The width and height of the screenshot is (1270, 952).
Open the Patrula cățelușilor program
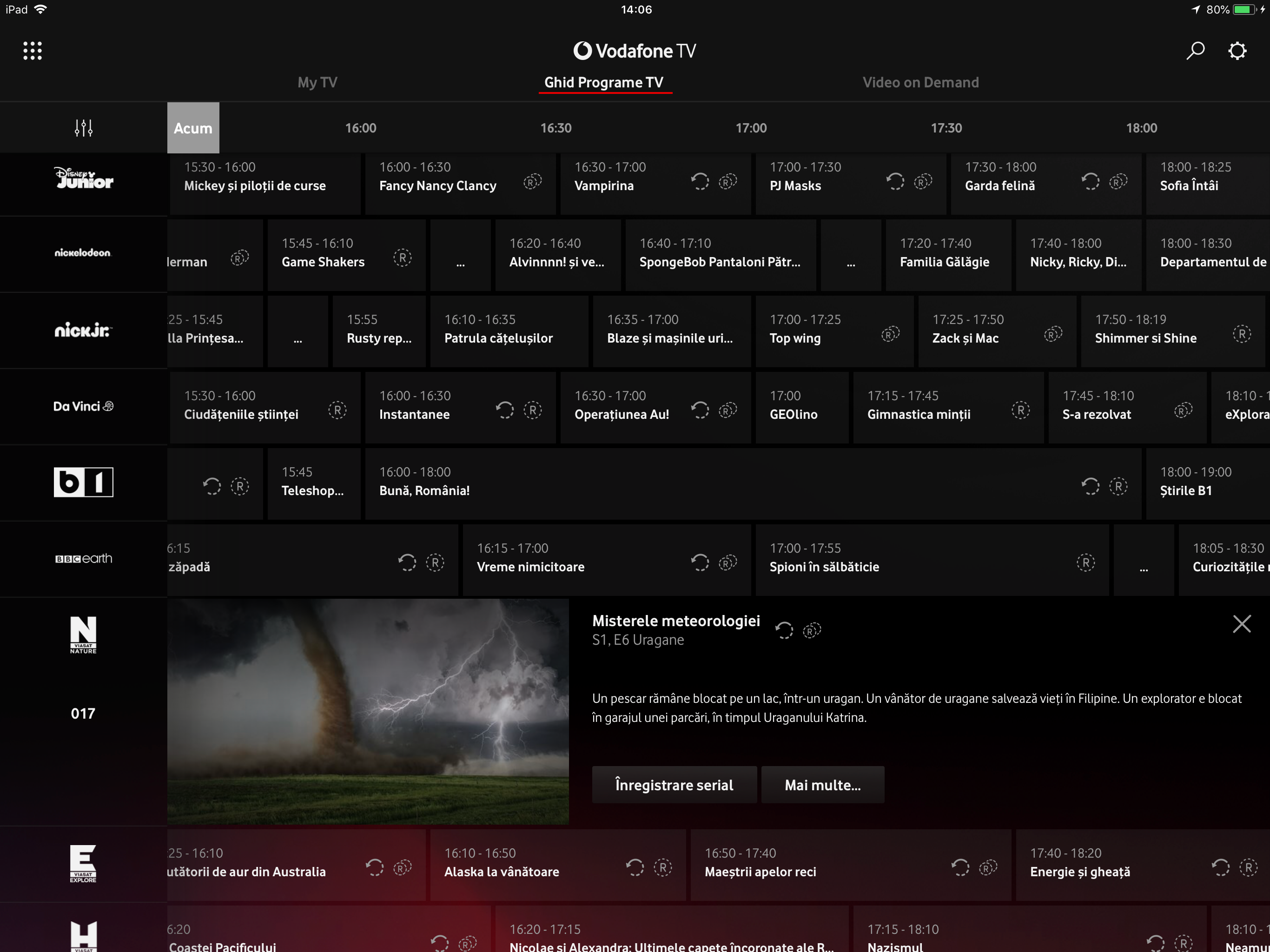coord(509,331)
